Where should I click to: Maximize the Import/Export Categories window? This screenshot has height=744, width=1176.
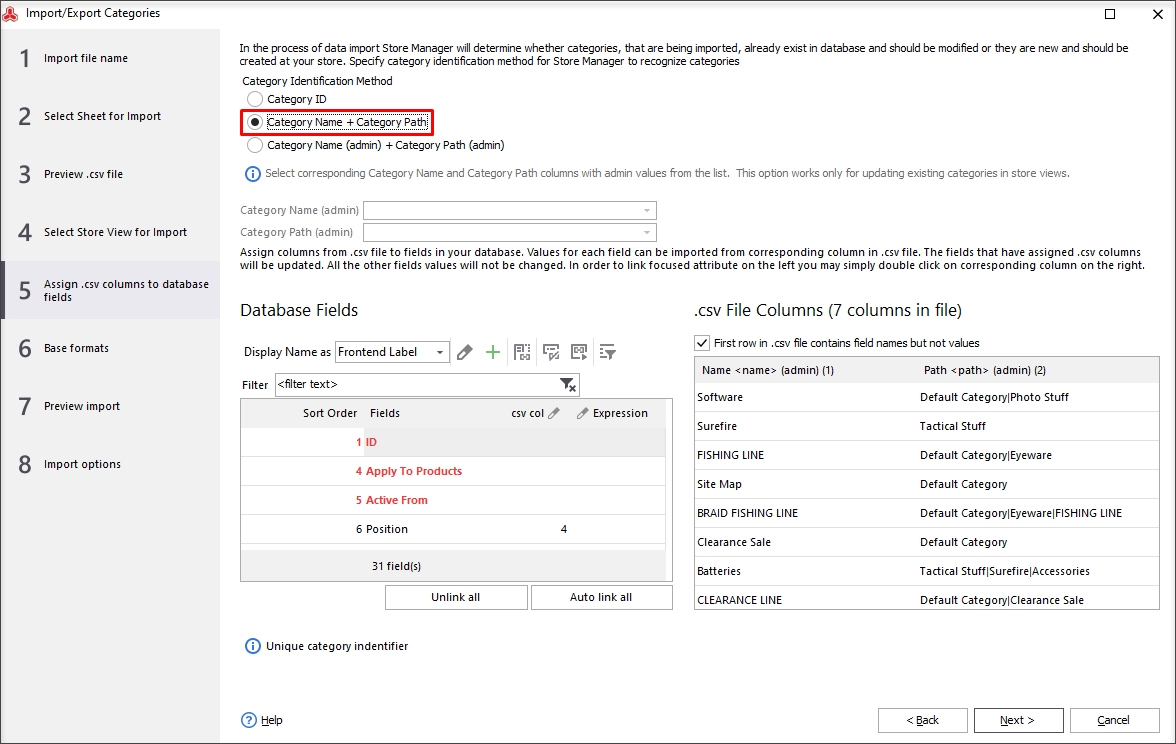pos(1110,14)
